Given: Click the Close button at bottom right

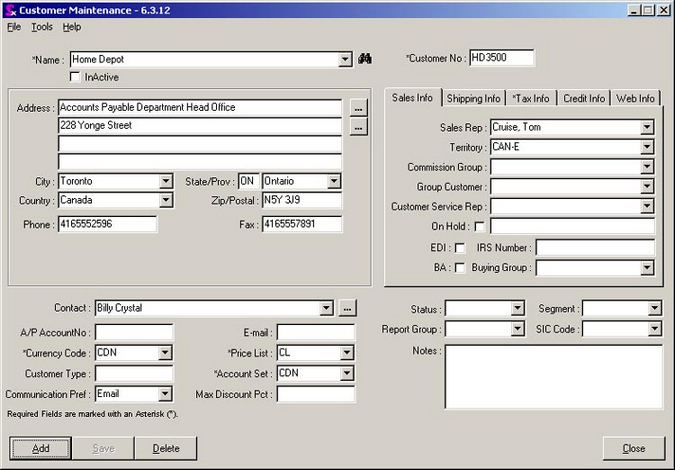Looking at the screenshot, I should pyautogui.click(x=633, y=448).
